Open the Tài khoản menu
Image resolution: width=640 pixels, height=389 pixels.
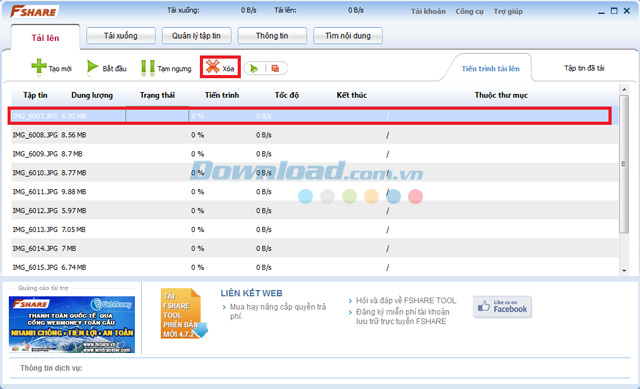tap(428, 11)
